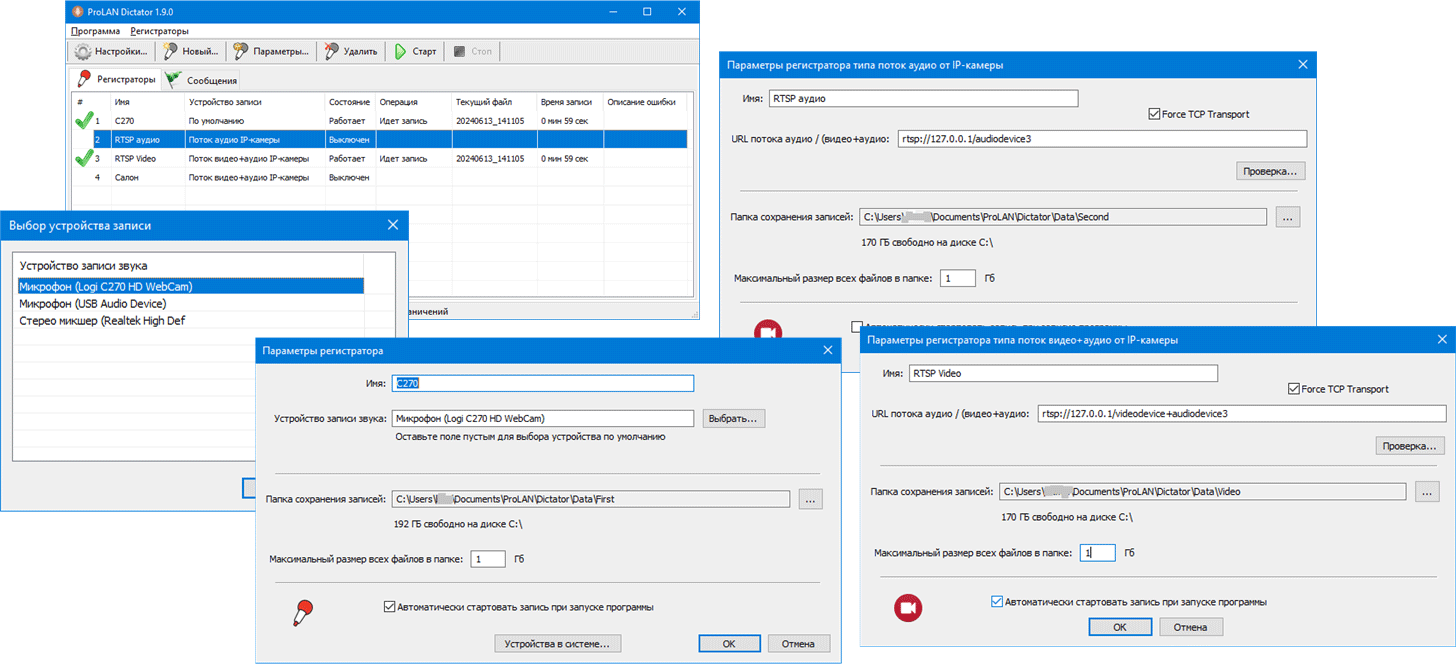Viewport: 1456px width, 664px height.
Task: Click Проверка... button in RTSP Video dialog
Action: coord(1410,445)
